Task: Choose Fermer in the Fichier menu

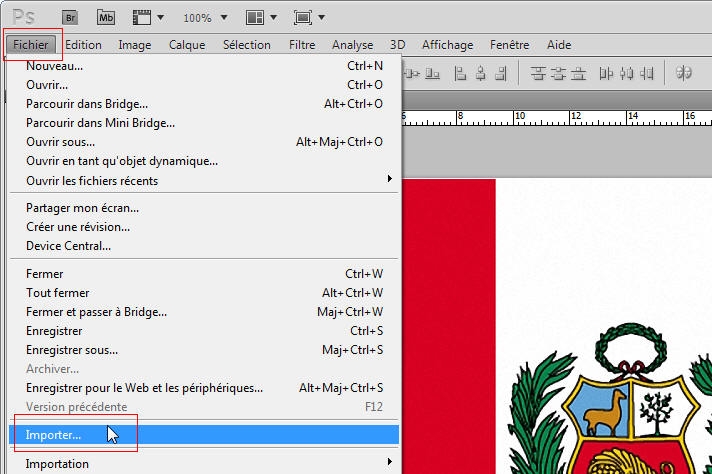Action: pos(204,274)
